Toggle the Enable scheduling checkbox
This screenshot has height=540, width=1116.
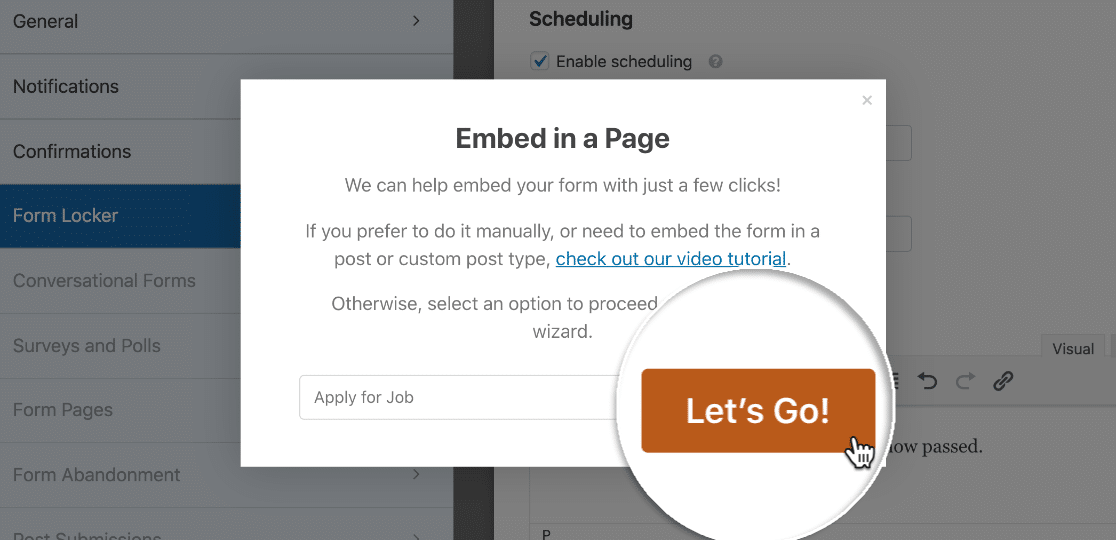[539, 61]
